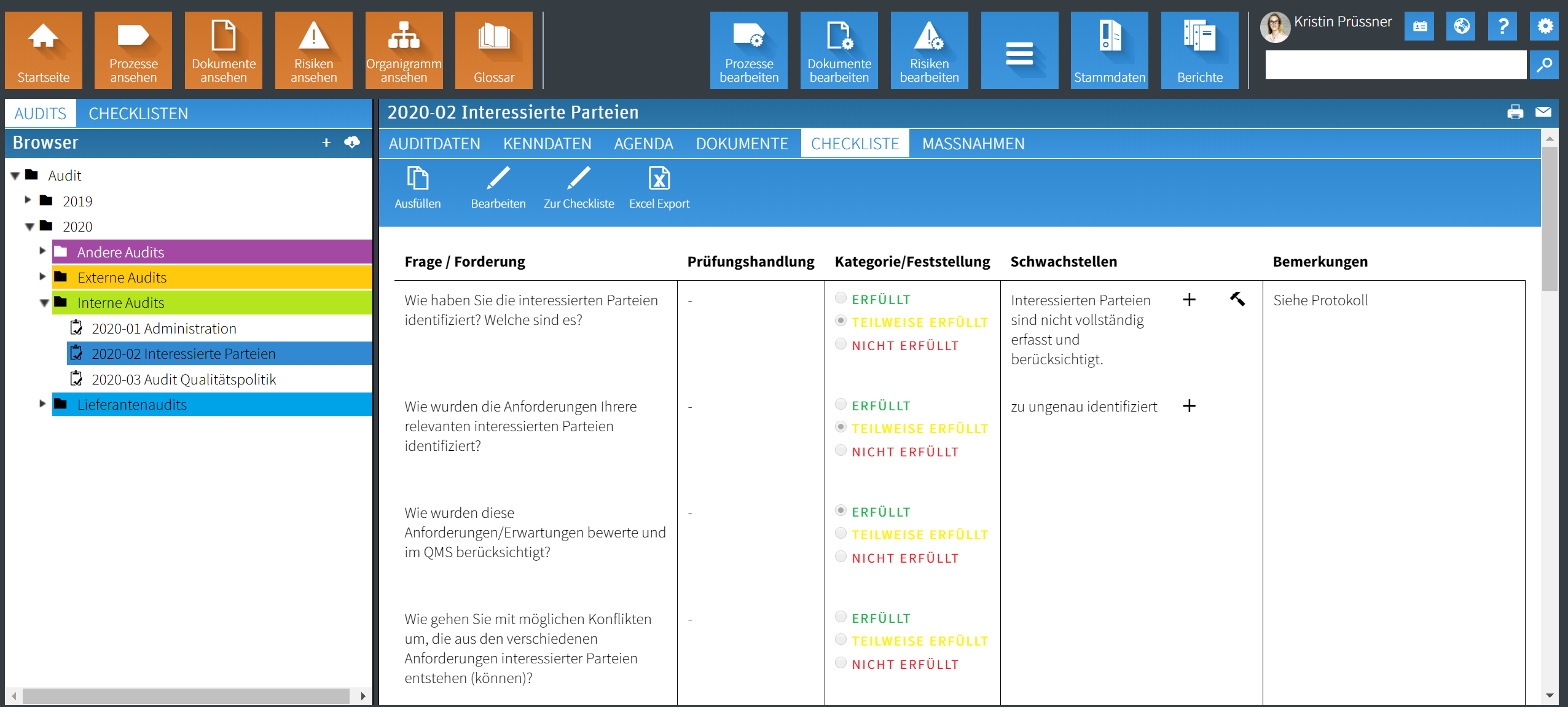The width and height of the screenshot is (1568, 707).
Task: Add a new Schwachstelle with the plus button
Action: (x=1190, y=300)
